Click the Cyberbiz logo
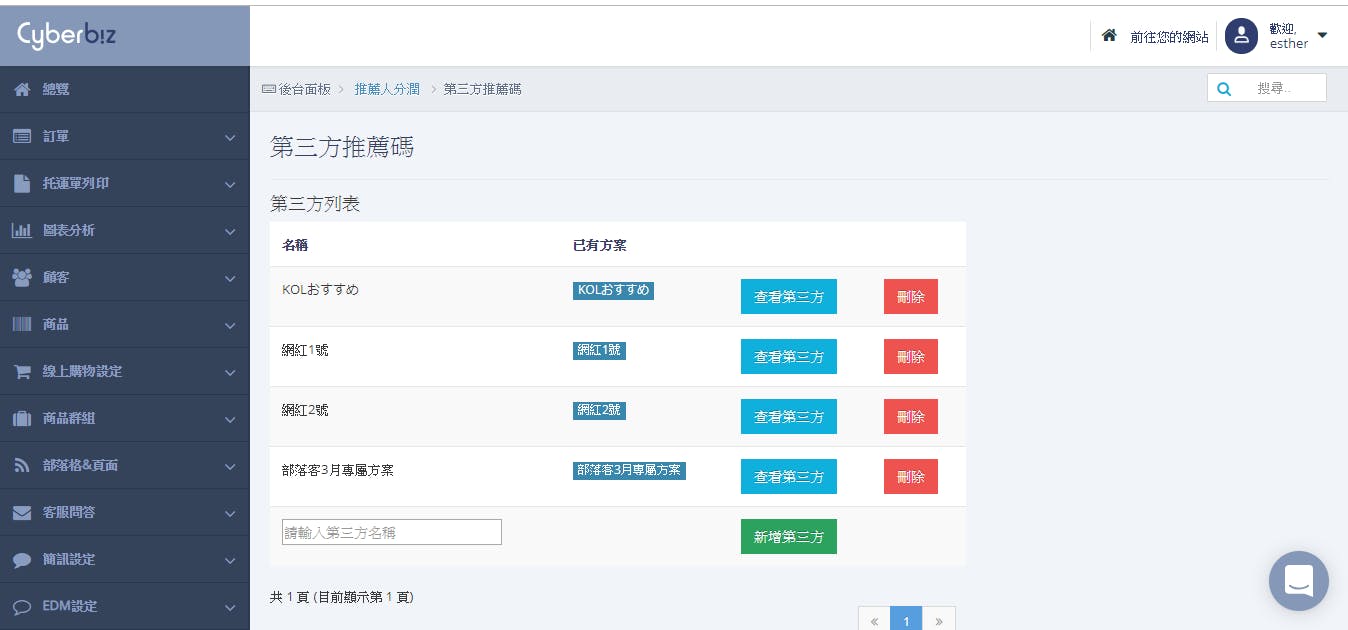 [66, 35]
